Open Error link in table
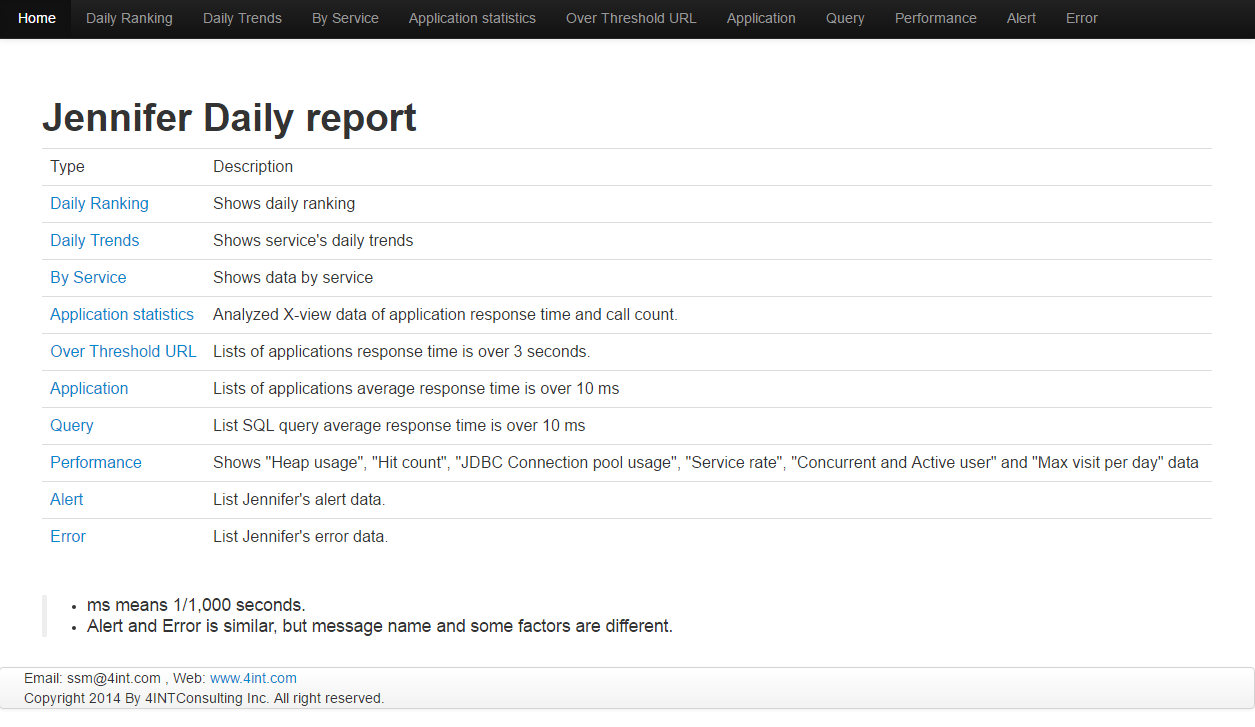Screen dimensions: 1255x727 tap(68, 536)
